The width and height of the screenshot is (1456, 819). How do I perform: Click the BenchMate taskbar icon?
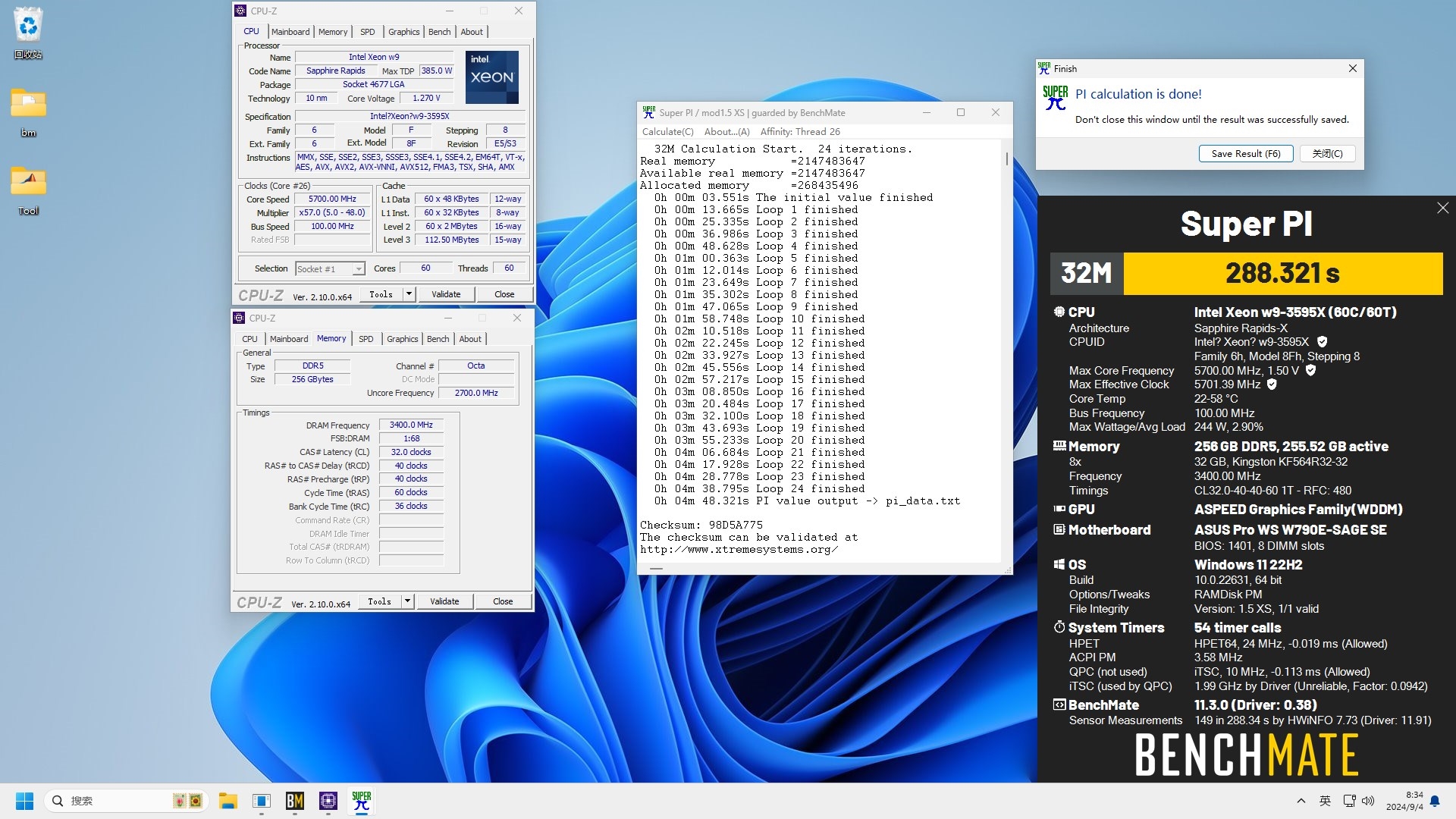pyautogui.click(x=295, y=801)
